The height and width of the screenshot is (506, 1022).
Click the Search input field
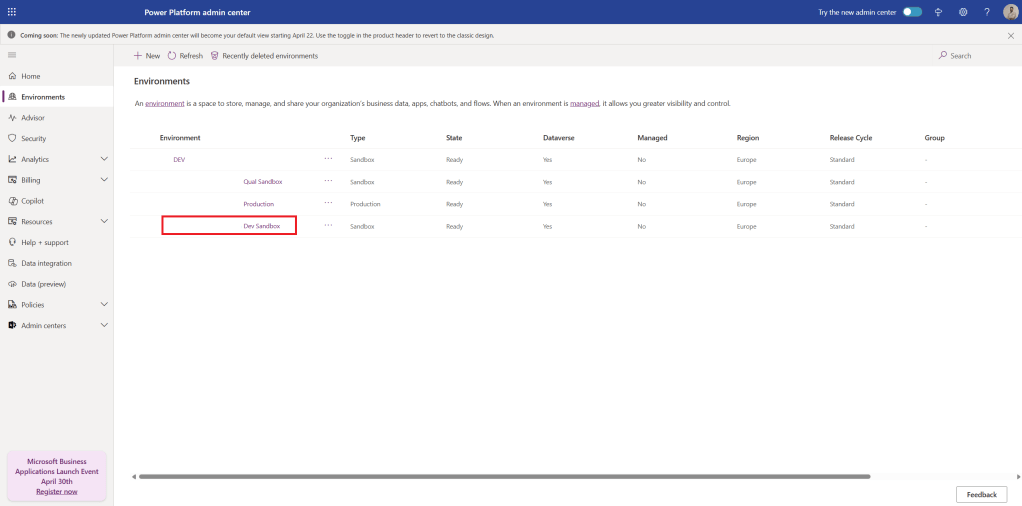point(960,56)
